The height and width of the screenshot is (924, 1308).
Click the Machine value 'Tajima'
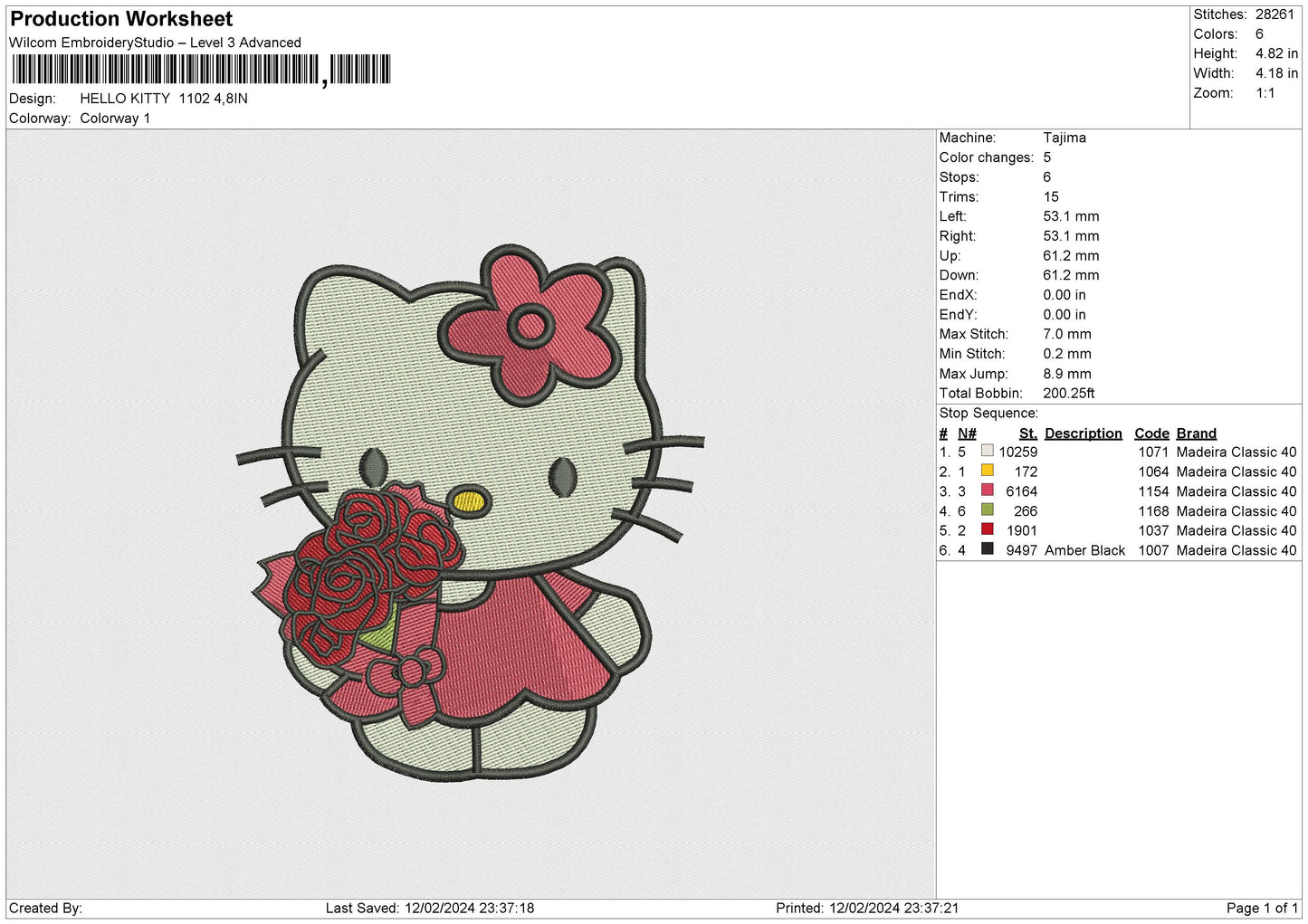coord(1065,138)
